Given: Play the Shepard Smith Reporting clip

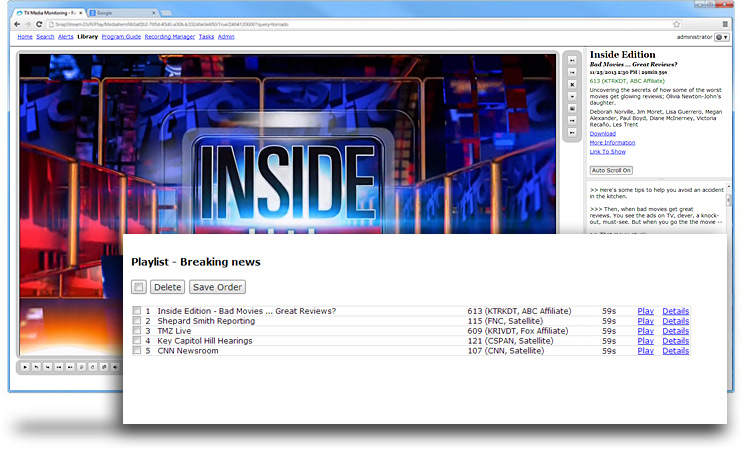Looking at the screenshot, I should point(645,321).
